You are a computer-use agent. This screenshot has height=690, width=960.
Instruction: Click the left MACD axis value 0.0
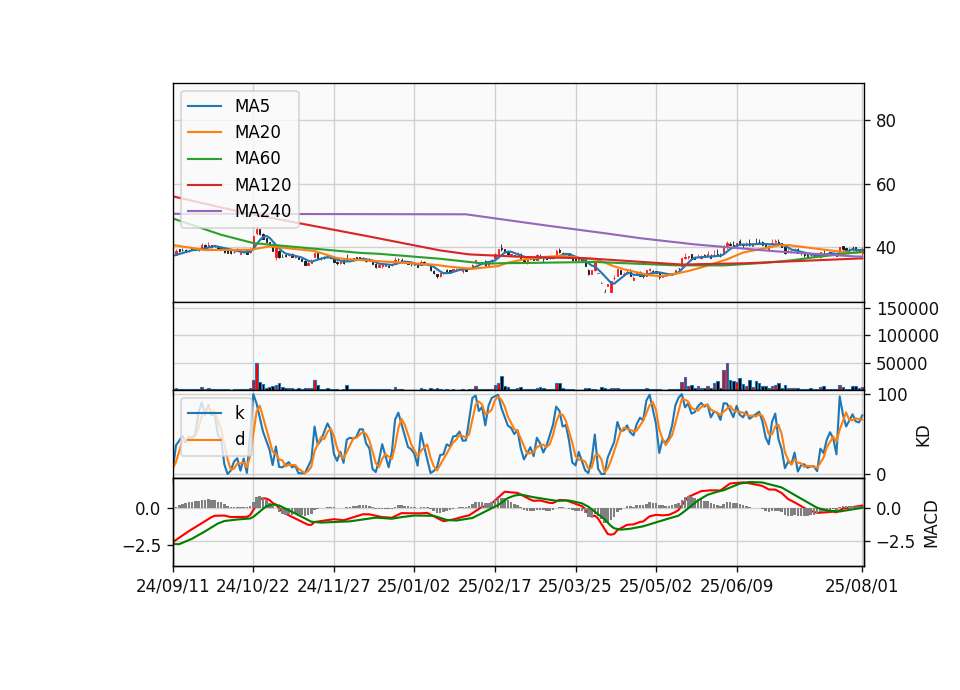point(148,509)
